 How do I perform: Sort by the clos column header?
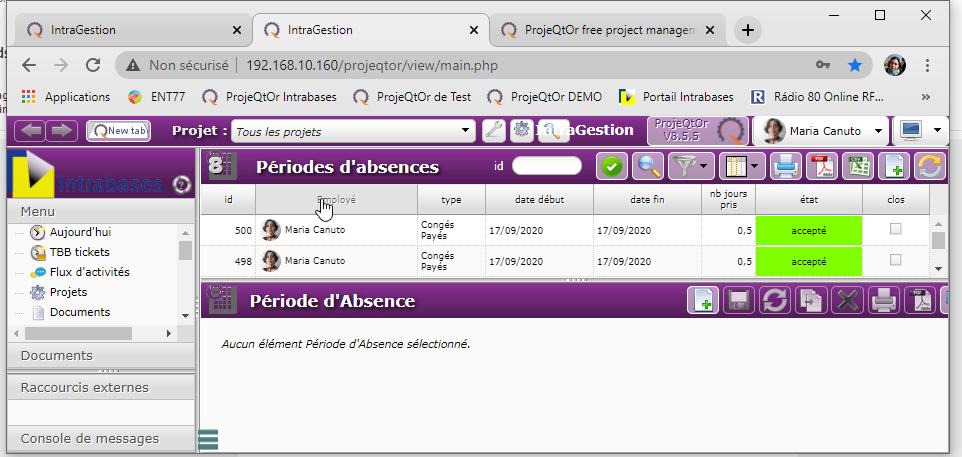click(896, 199)
